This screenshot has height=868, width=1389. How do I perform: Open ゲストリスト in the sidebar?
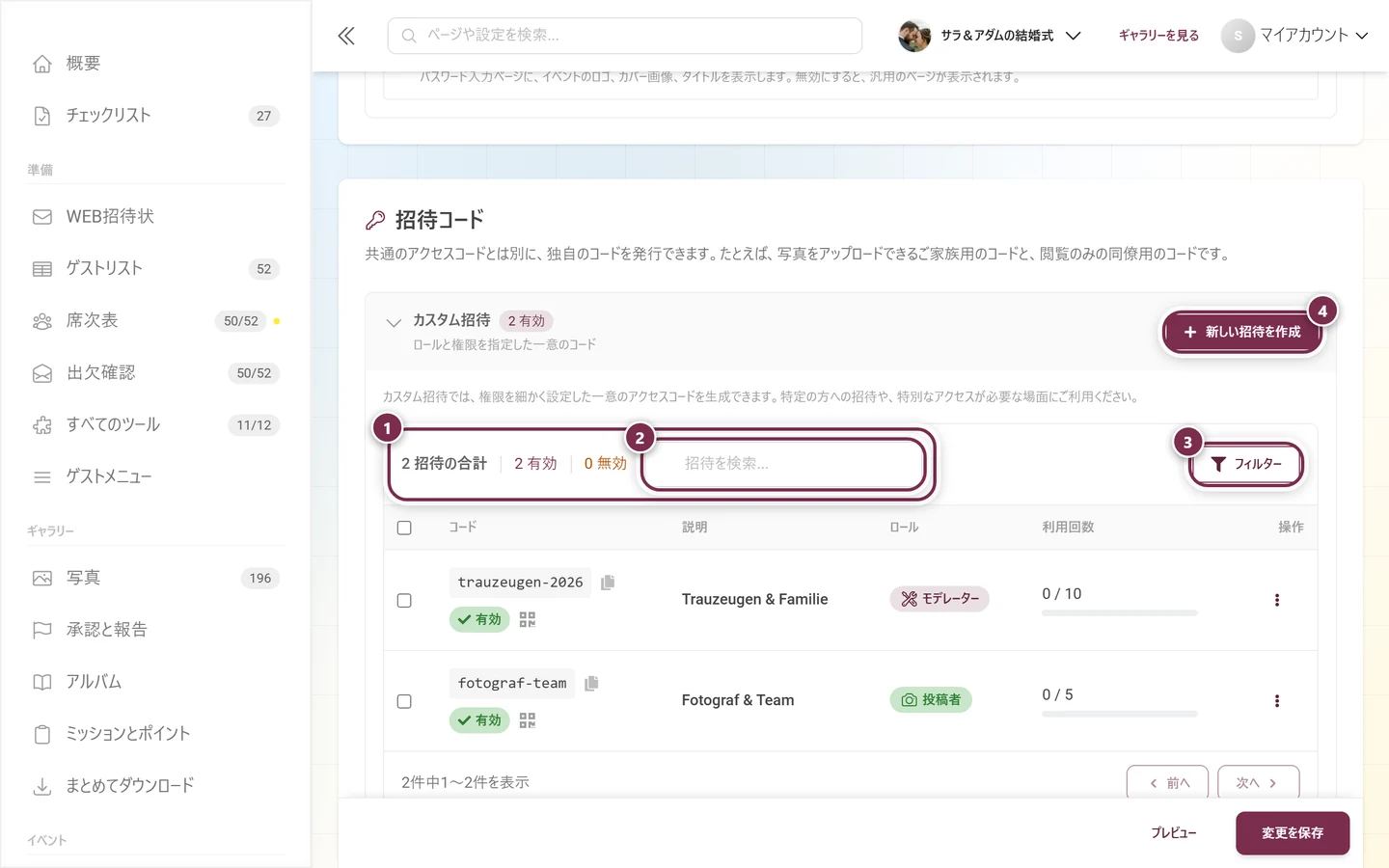click(x=156, y=269)
